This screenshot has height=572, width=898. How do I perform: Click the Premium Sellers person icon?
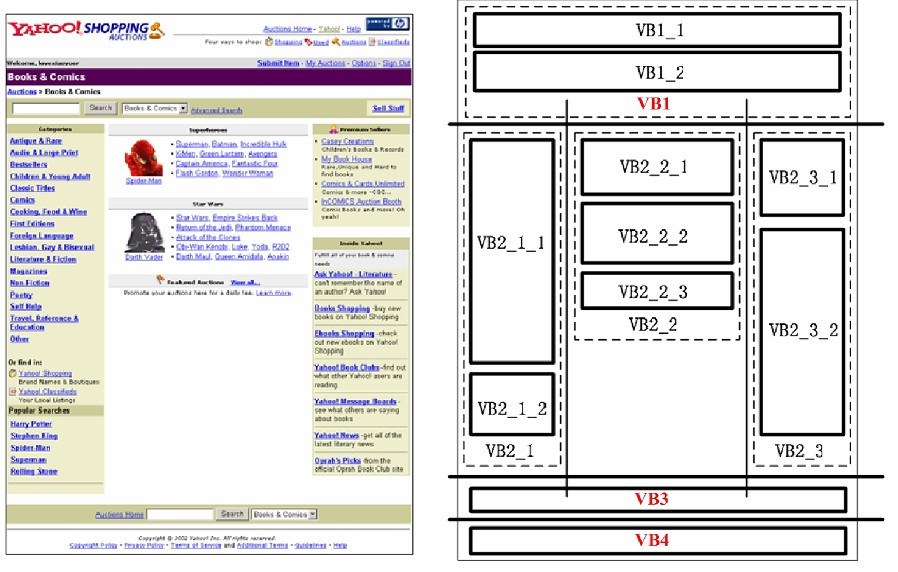[333, 129]
